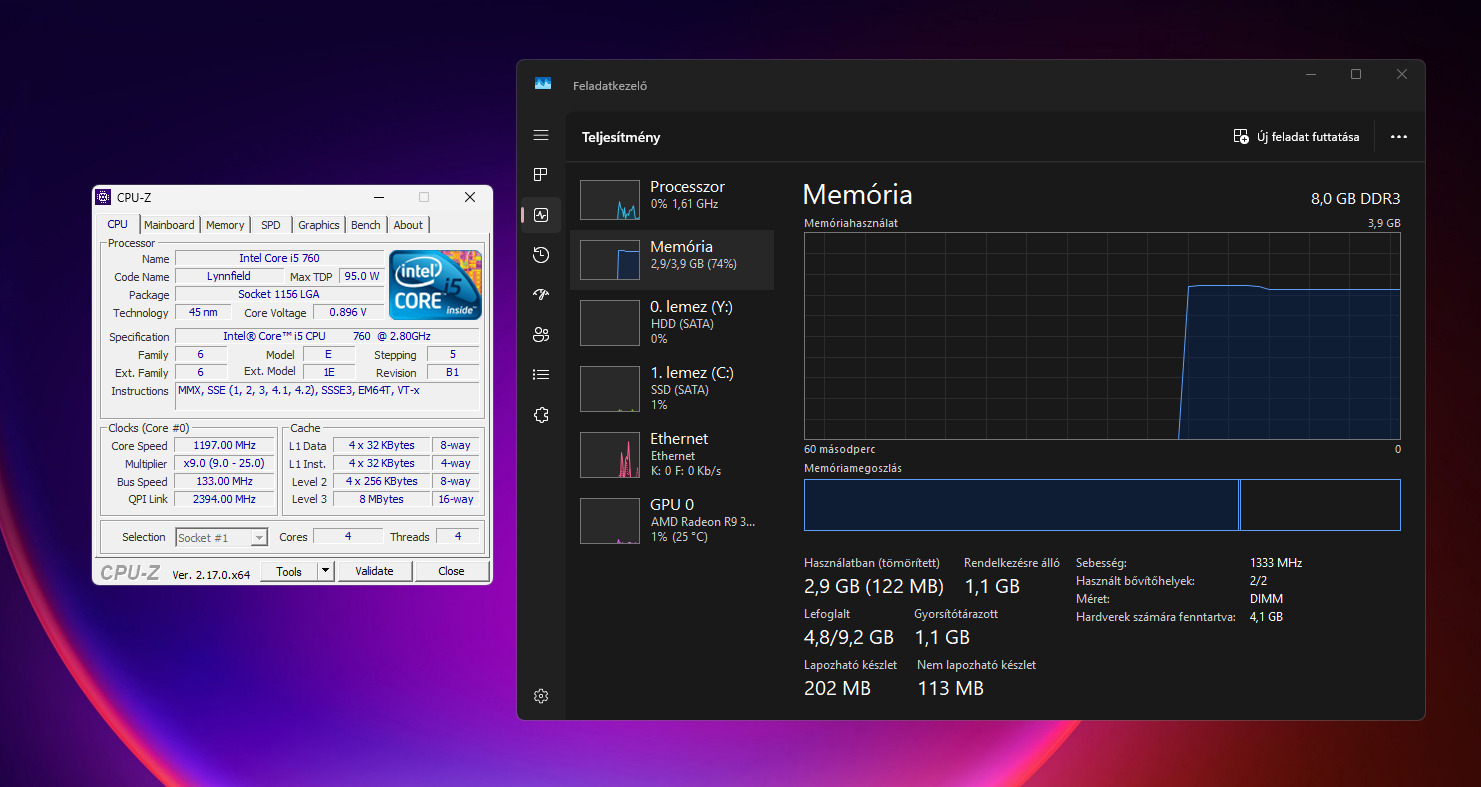Open the Details list icon
The height and width of the screenshot is (787, 1481).
[x=541, y=375]
